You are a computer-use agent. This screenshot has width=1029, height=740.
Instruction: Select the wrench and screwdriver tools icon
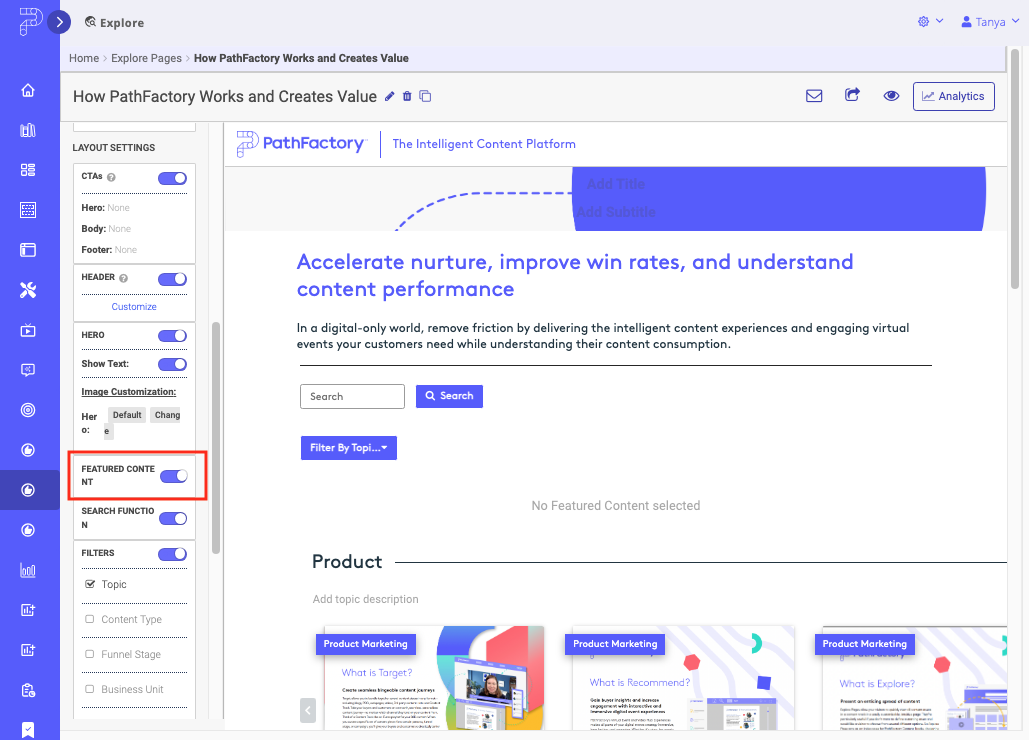click(29, 290)
